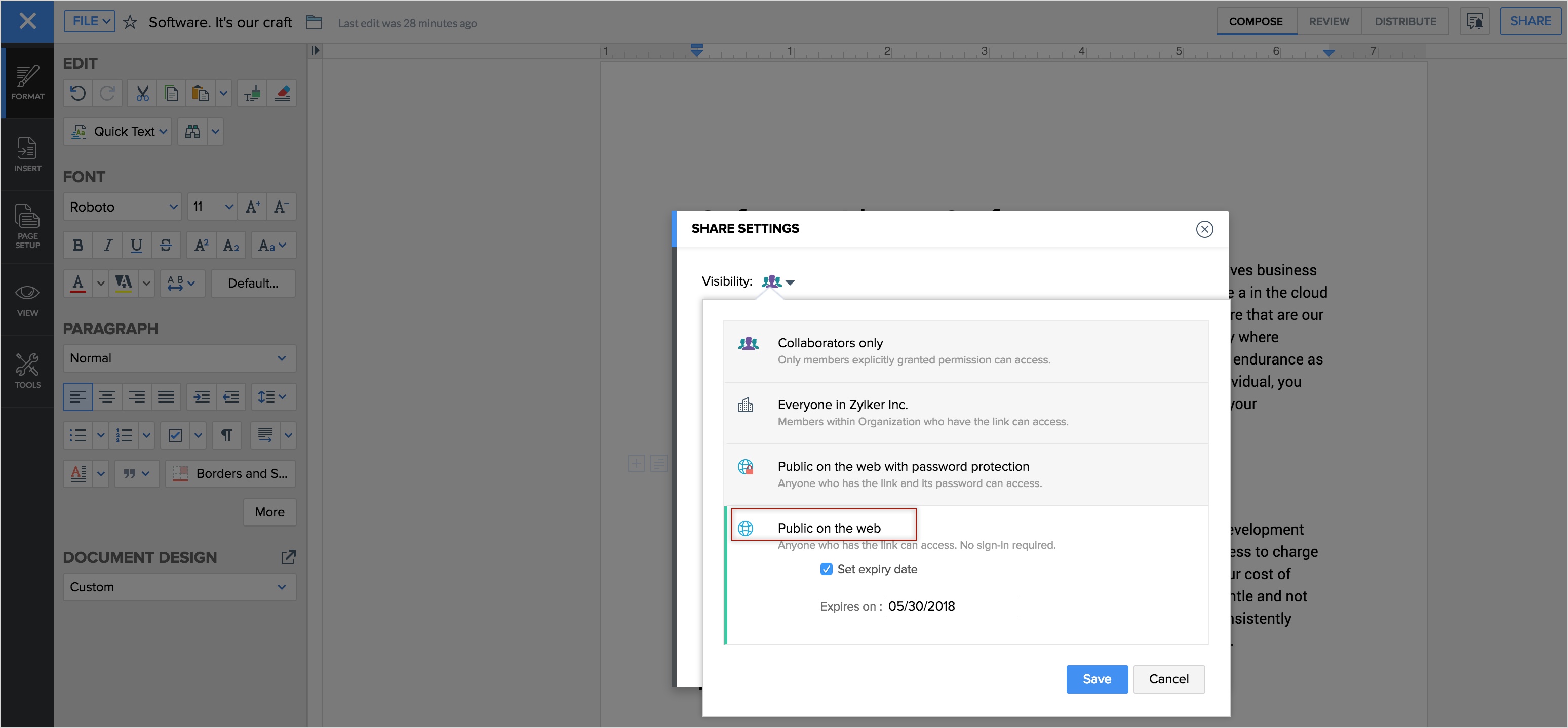This screenshot has height=728, width=1568.
Task: Click the Clear Formatting eraser icon
Action: point(282,93)
